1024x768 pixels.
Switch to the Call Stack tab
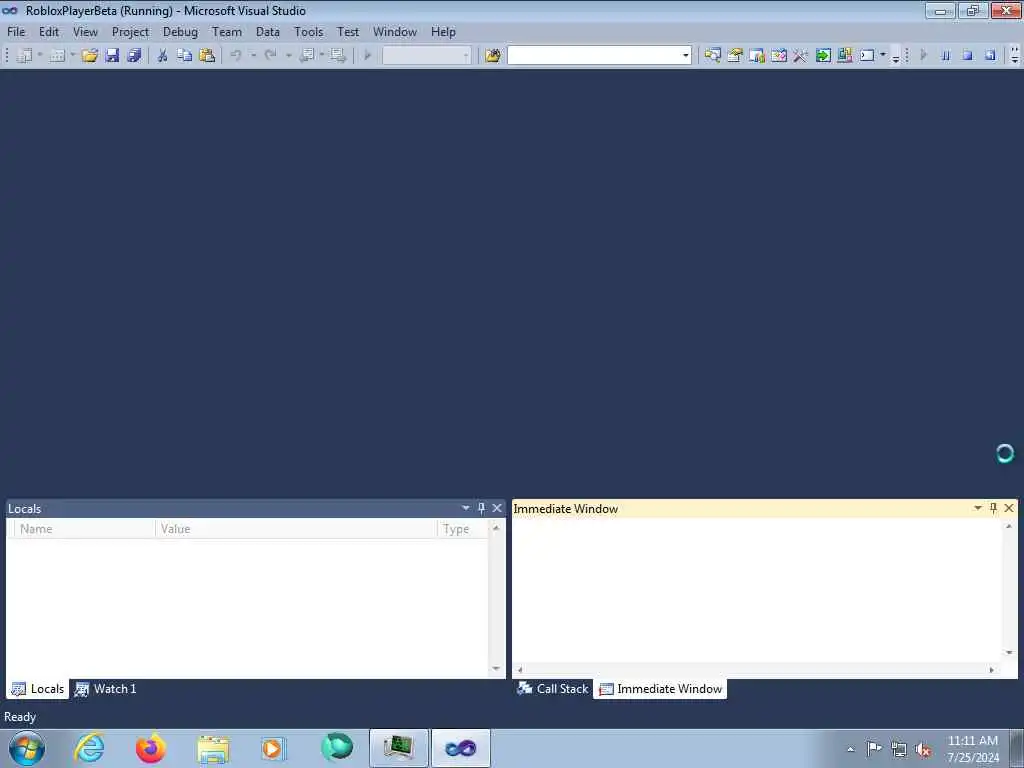pyautogui.click(x=552, y=689)
